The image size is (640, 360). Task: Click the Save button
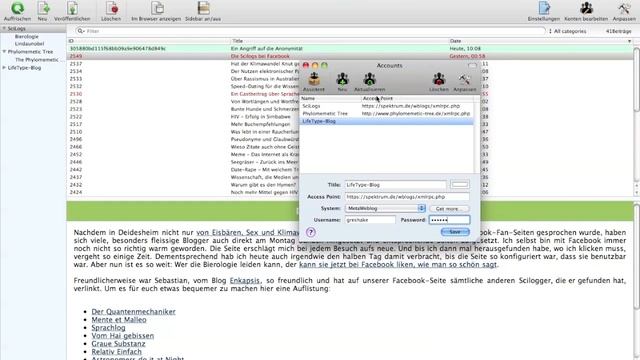click(x=455, y=232)
